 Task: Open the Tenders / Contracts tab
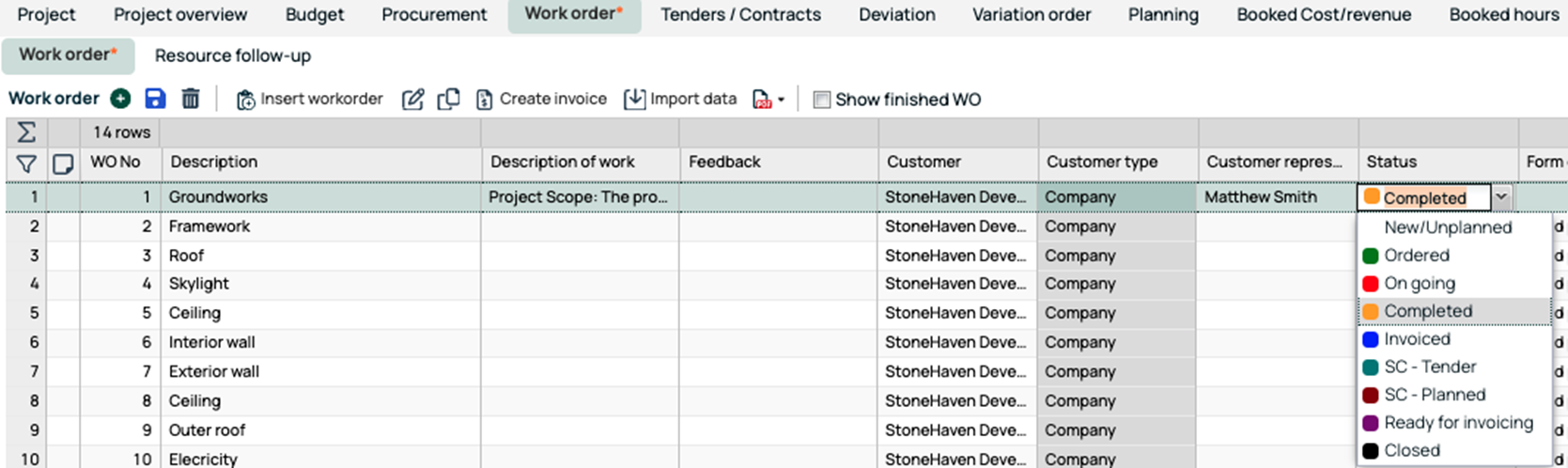pos(740,15)
